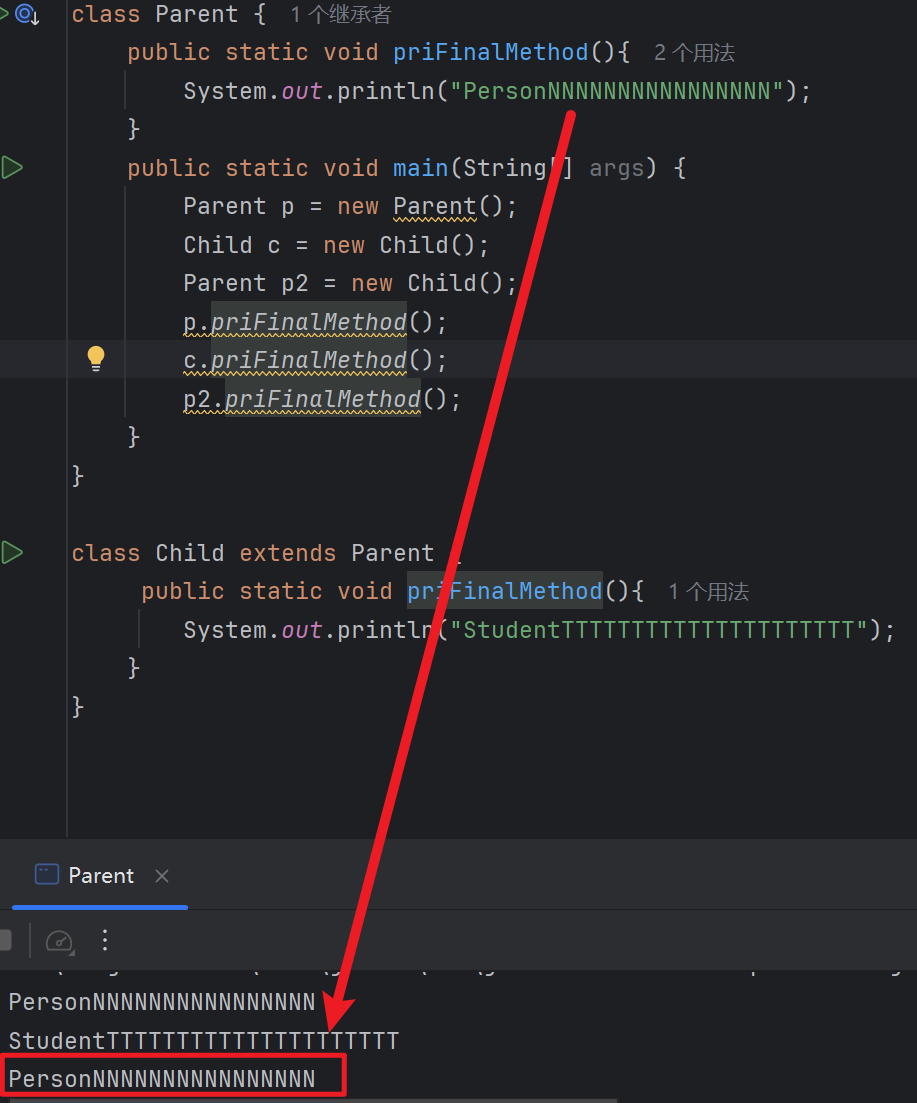This screenshot has height=1103, width=917.
Task: Switch to the Parent run tab
Action: [x=100, y=876]
